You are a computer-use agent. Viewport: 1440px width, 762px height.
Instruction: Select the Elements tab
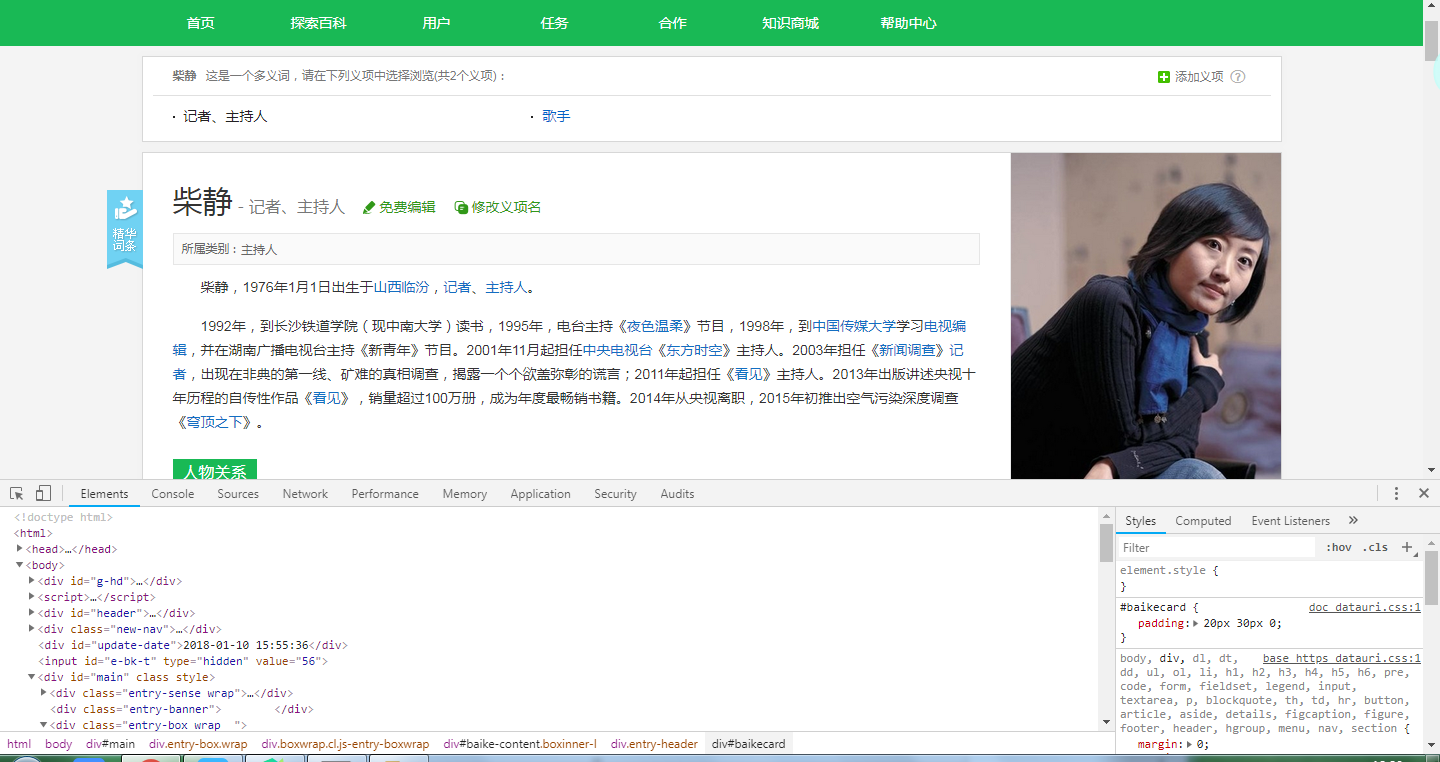pyautogui.click(x=104, y=494)
